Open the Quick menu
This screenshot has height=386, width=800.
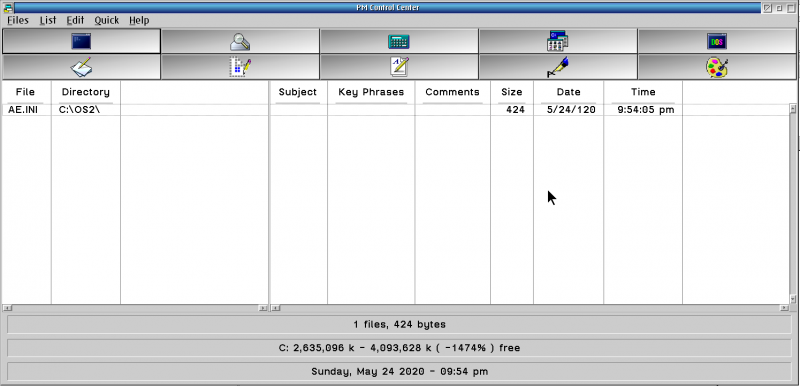107,20
